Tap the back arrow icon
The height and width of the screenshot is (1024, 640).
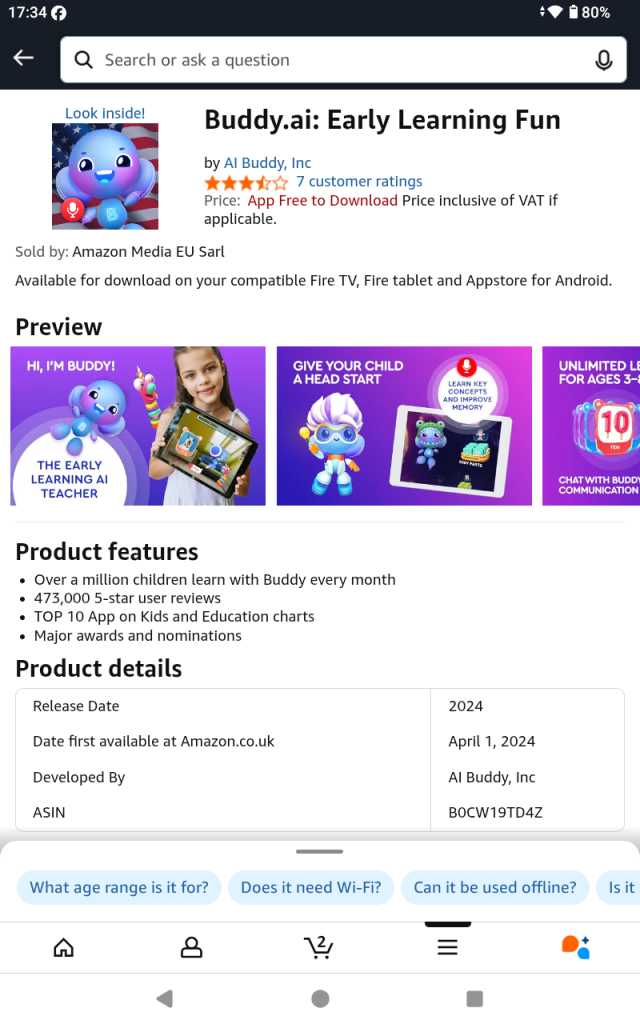[x=24, y=59]
